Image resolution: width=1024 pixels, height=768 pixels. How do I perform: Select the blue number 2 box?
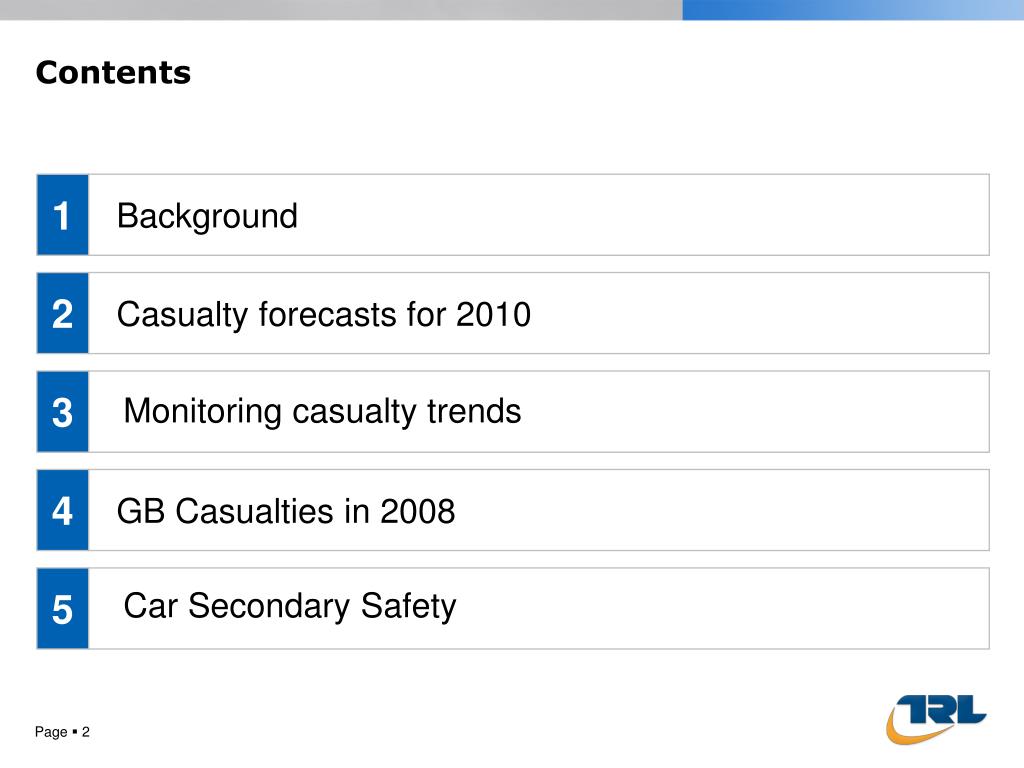point(63,313)
